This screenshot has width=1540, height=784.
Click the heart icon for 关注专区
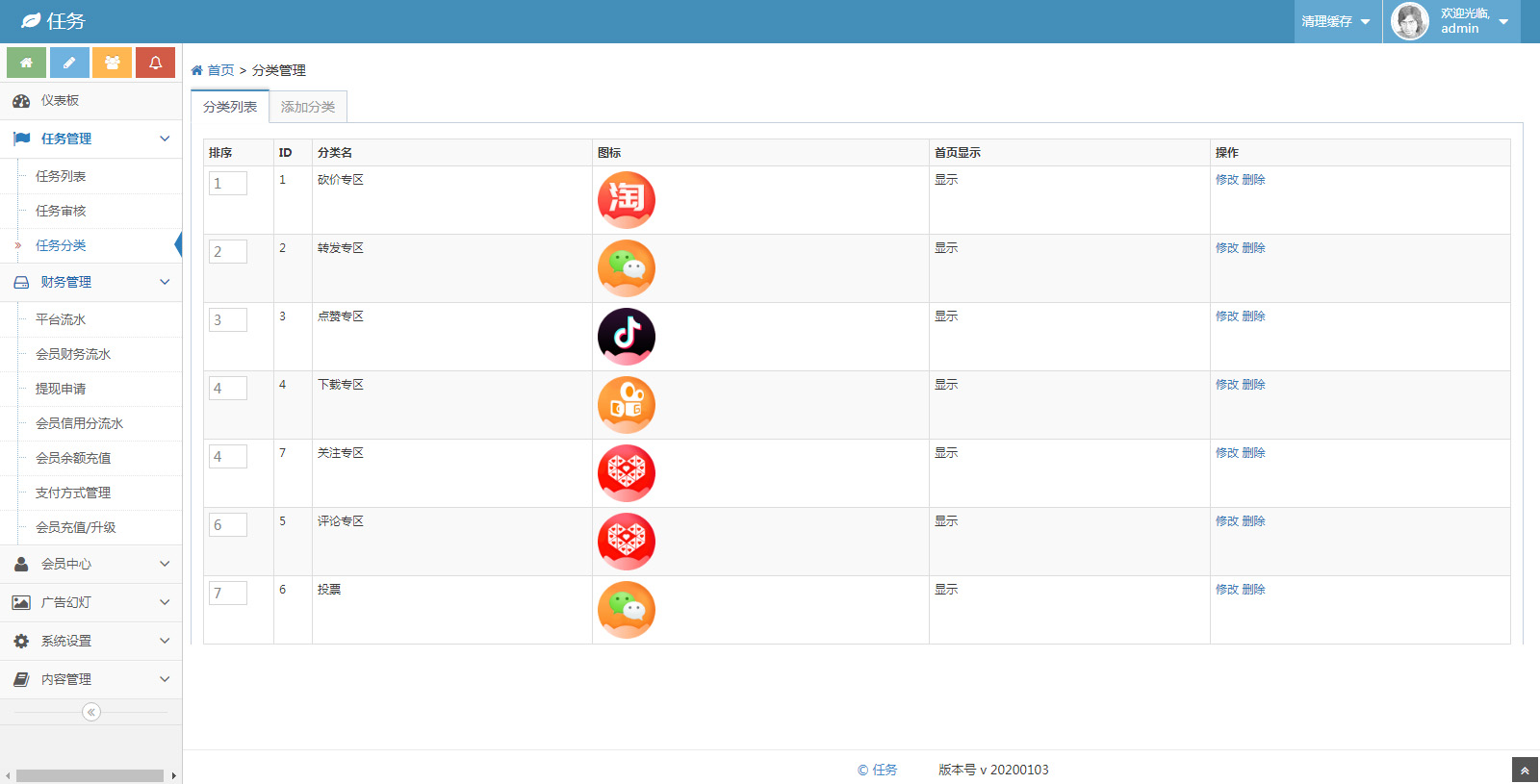pyautogui.click(x=627, y=473)
